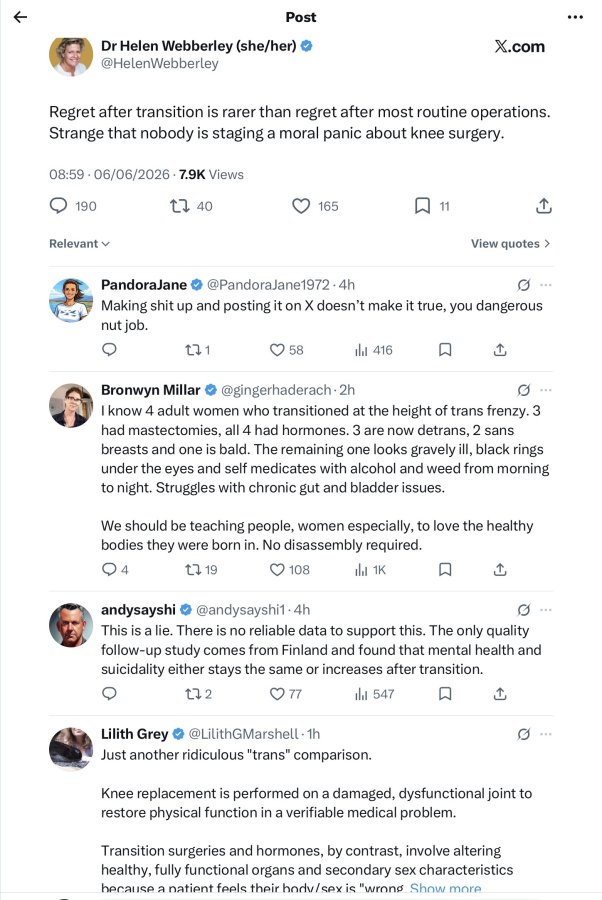Go back using the arrow icon
602x900 pixels.
tap(20, 17)
